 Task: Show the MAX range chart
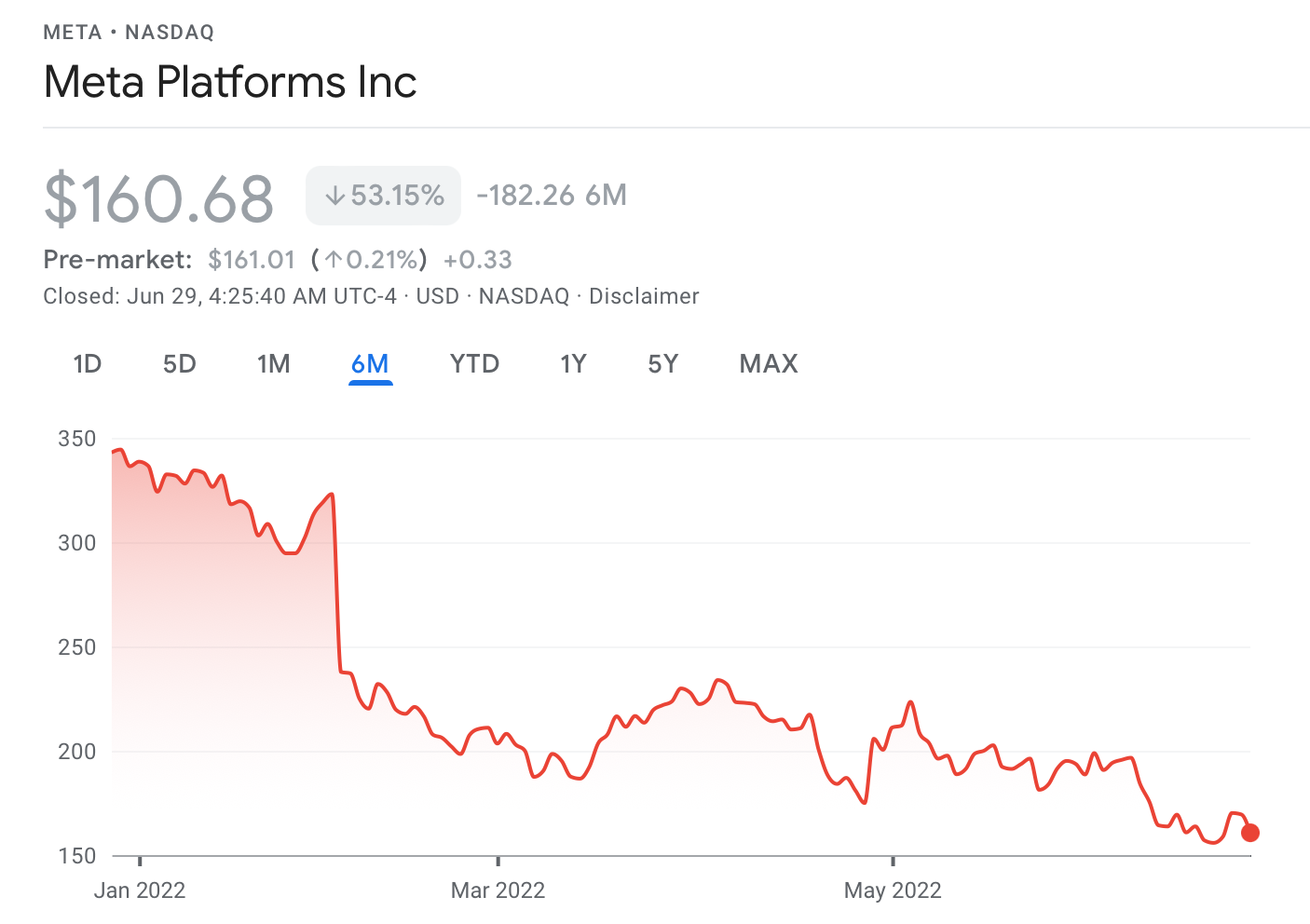pos(769,363)
